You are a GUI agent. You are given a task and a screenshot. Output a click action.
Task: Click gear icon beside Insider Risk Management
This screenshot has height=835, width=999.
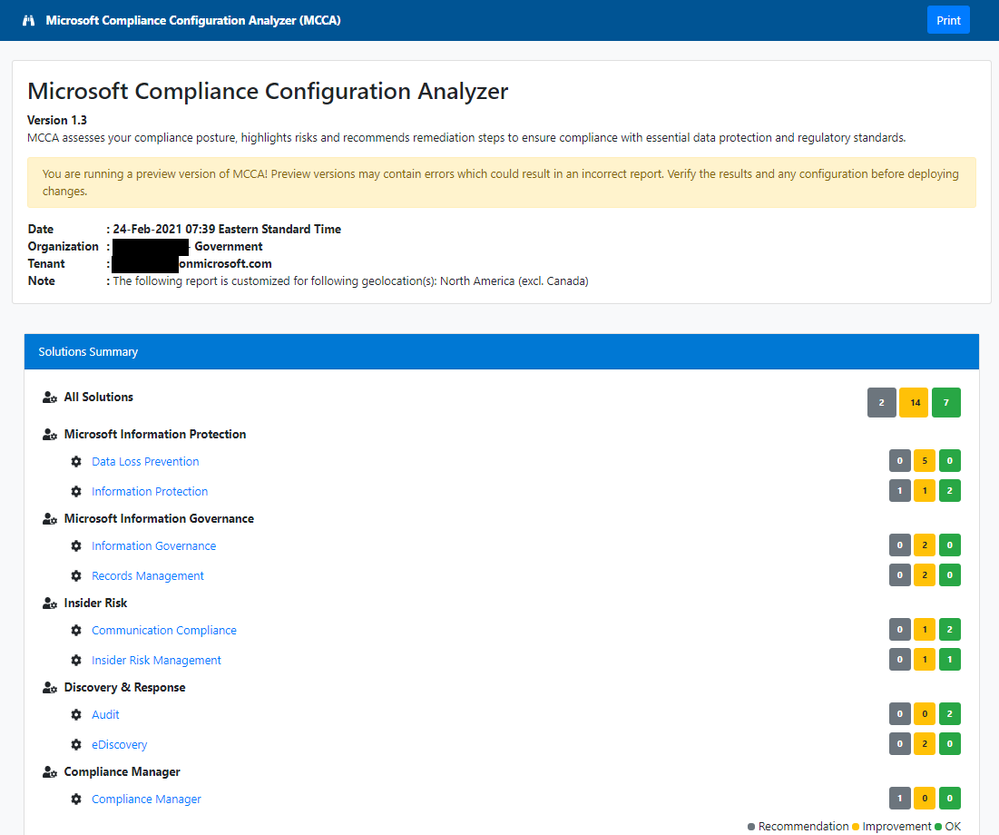pos(76,660)
